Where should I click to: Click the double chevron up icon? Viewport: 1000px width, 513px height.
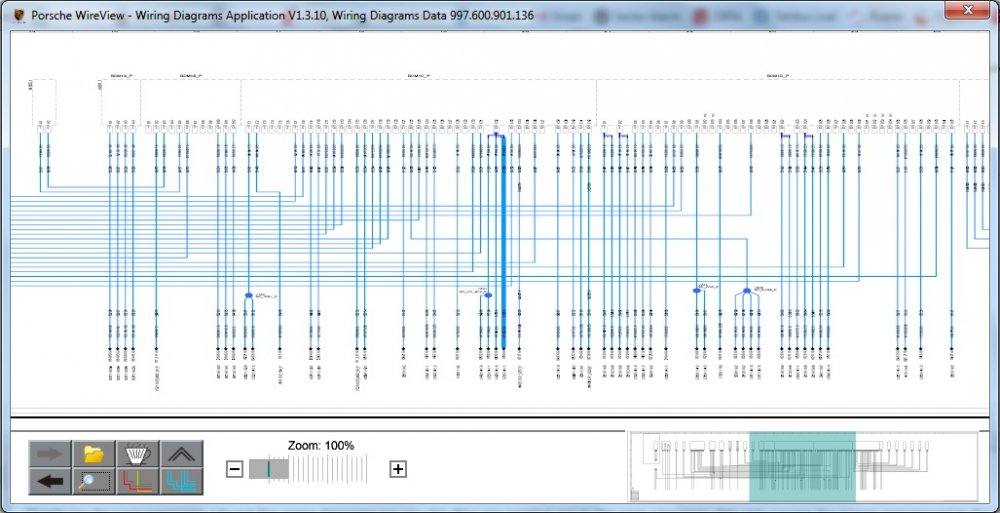click(181, 454)
